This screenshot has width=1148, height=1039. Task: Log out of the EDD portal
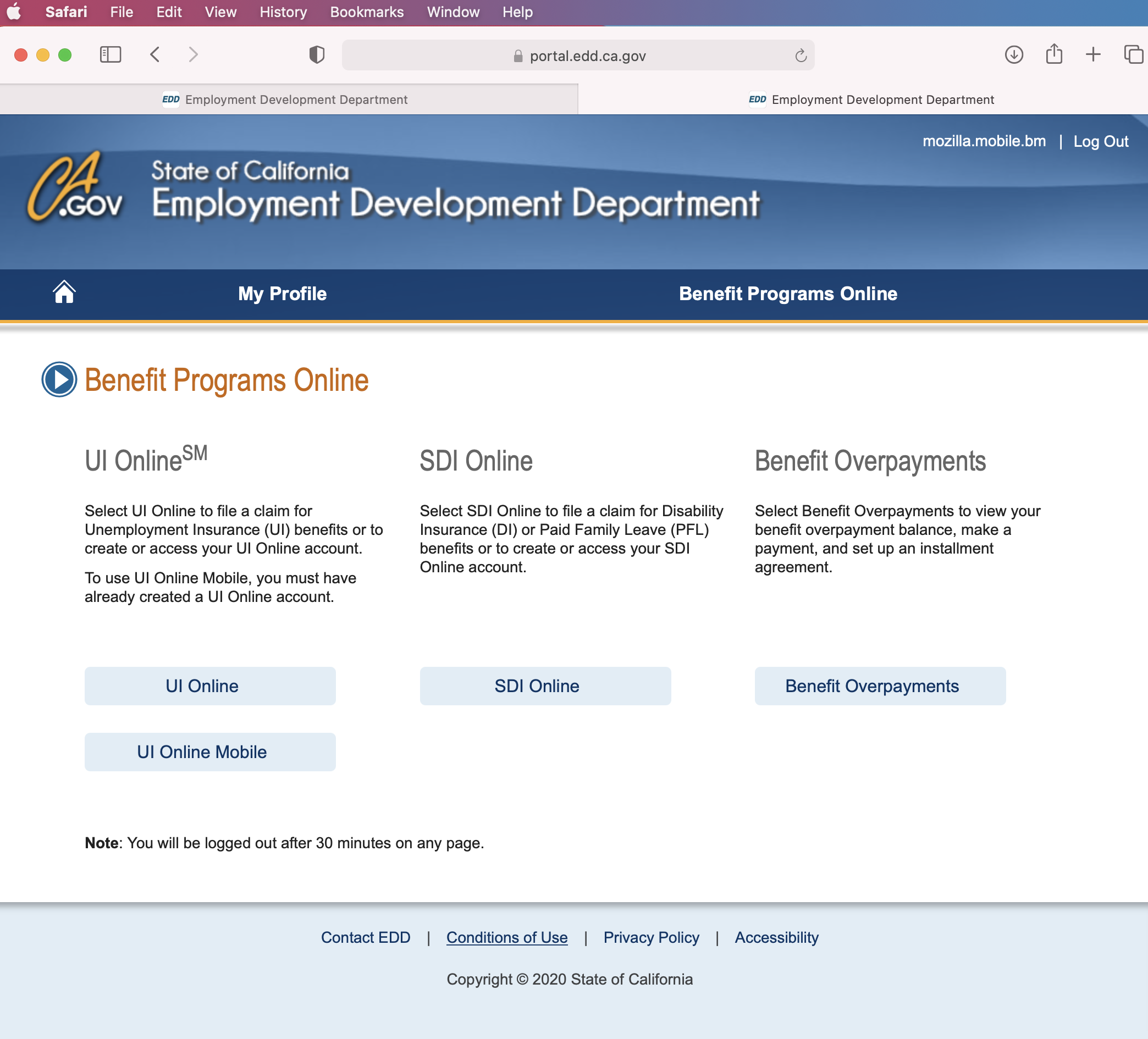[x=1101, y=141]
